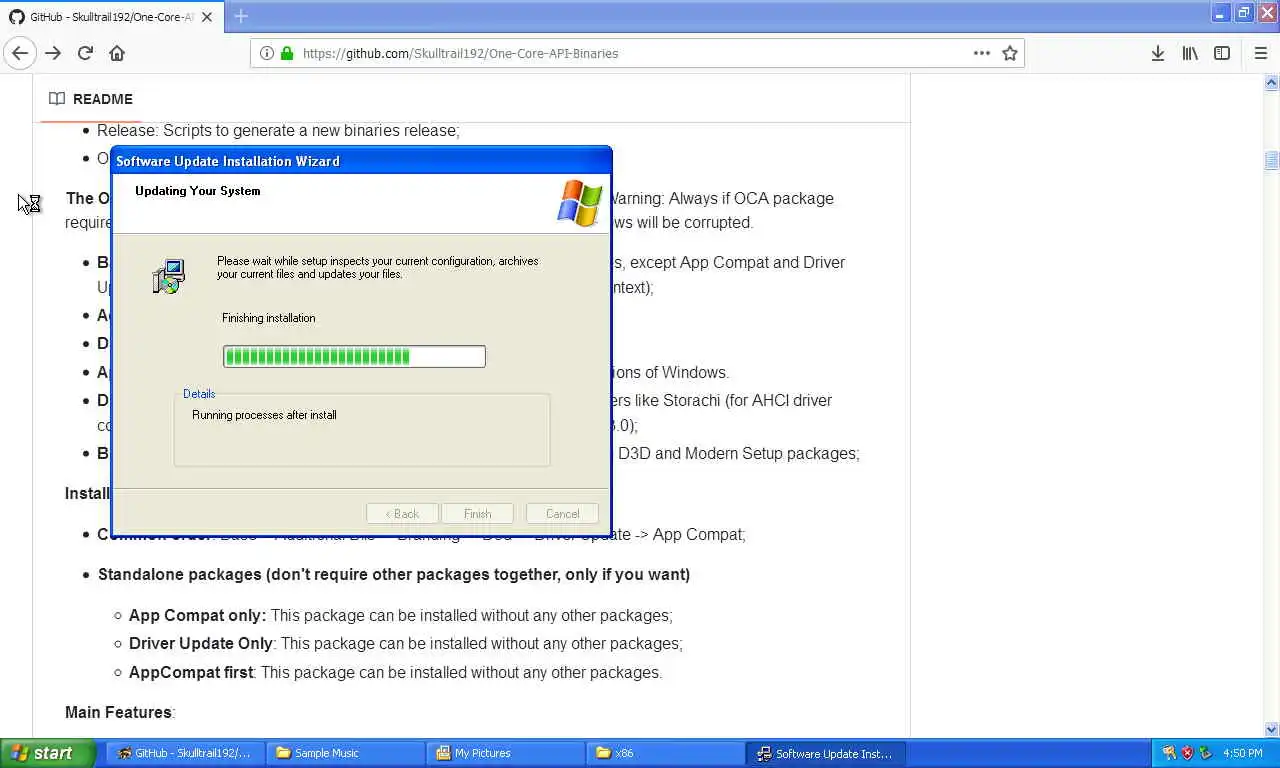Click 'Driver Update Only' list item
The height and width of the screenshot is (768, 1280).
click(x=405, y=644)
